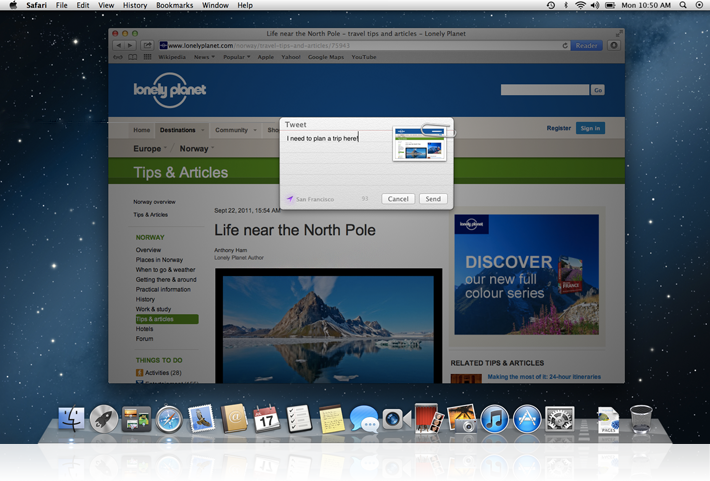Viewport: 710px width, 481px height.
Task: Open the Google Maps bookmark
Action: [326, 57]
